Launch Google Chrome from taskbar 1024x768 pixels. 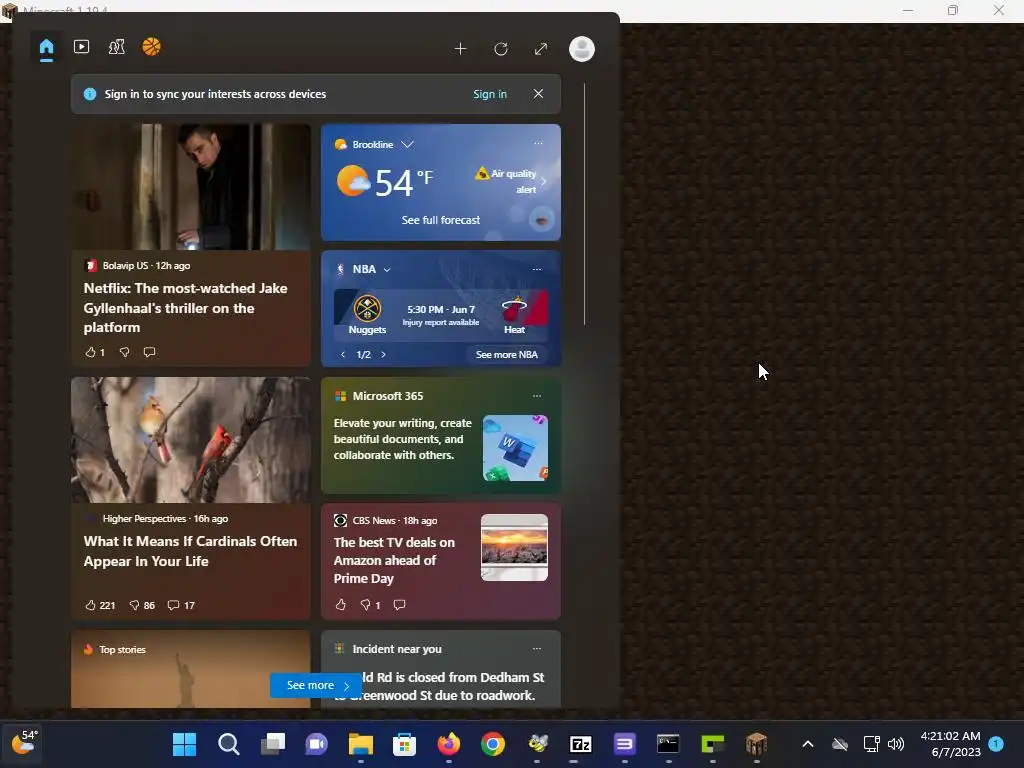click(x=493, y=744)
